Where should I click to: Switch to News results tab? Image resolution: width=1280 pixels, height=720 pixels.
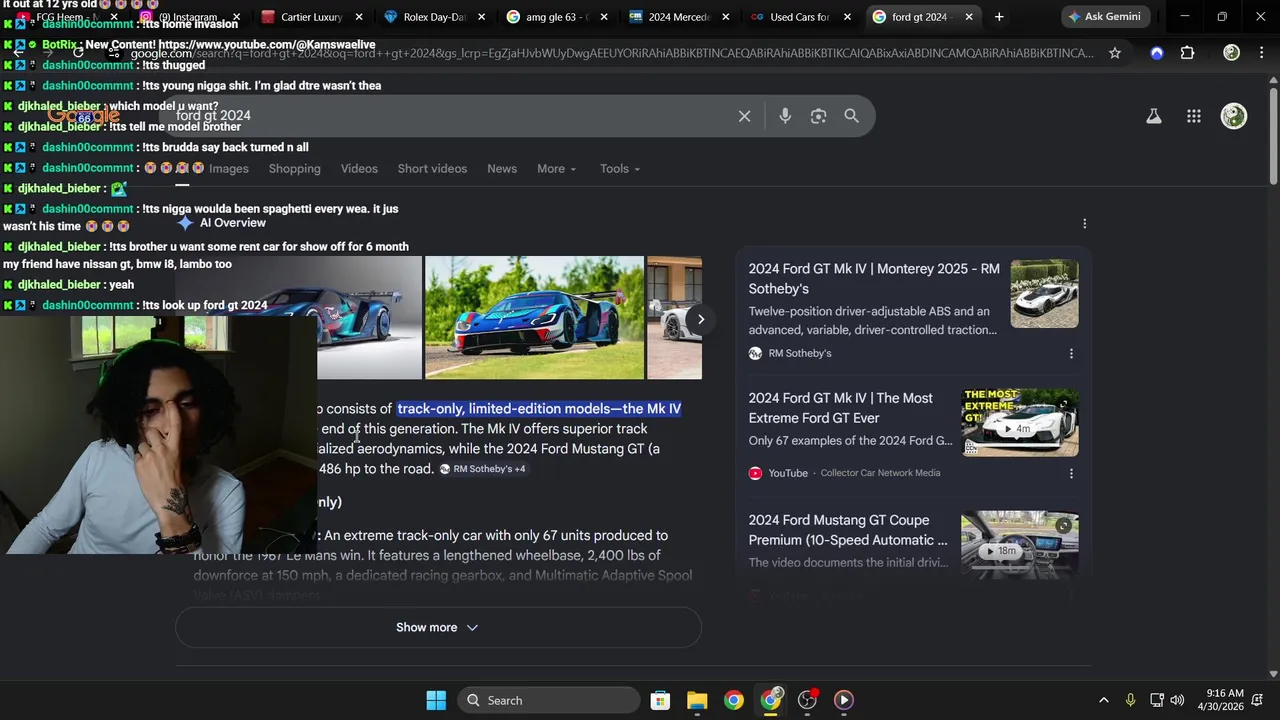point(502,169)
